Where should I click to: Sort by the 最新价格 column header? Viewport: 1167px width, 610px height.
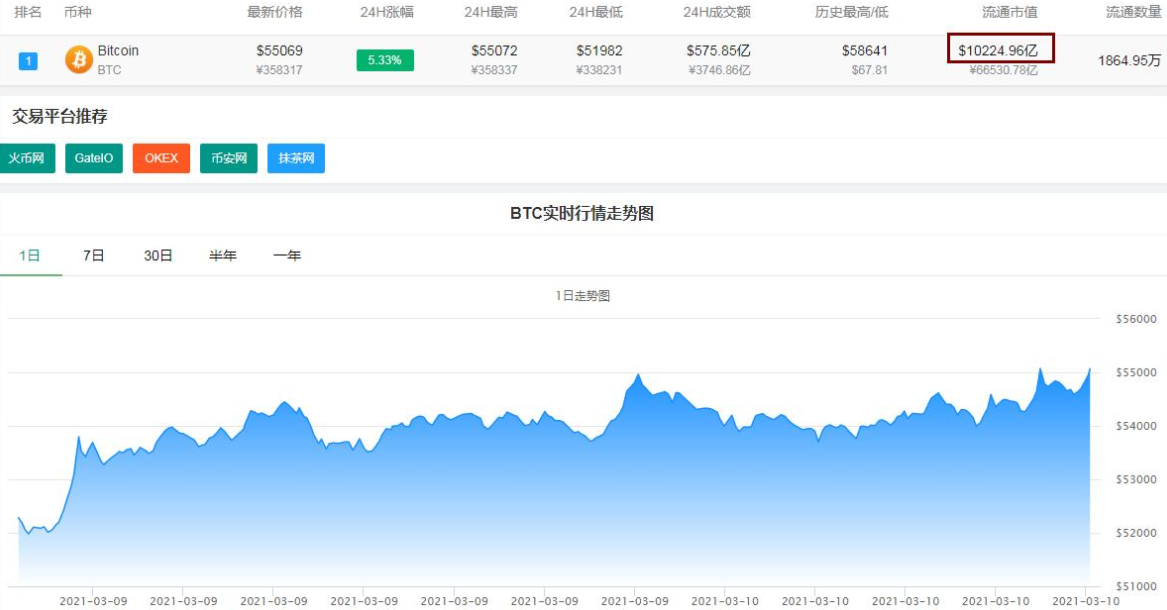click(x=277, y=12)
